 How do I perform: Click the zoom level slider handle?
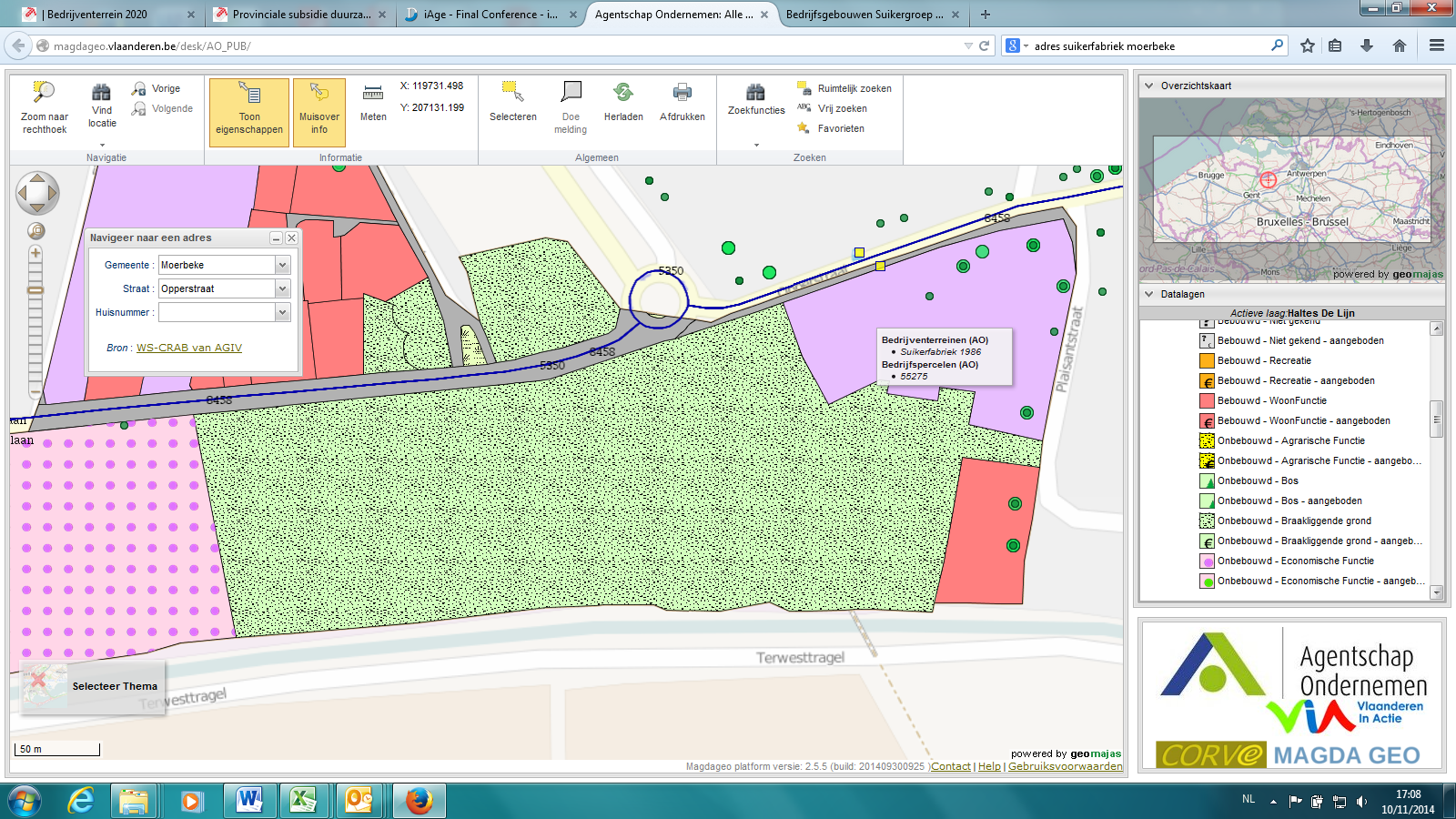click(x=35, y=290)
